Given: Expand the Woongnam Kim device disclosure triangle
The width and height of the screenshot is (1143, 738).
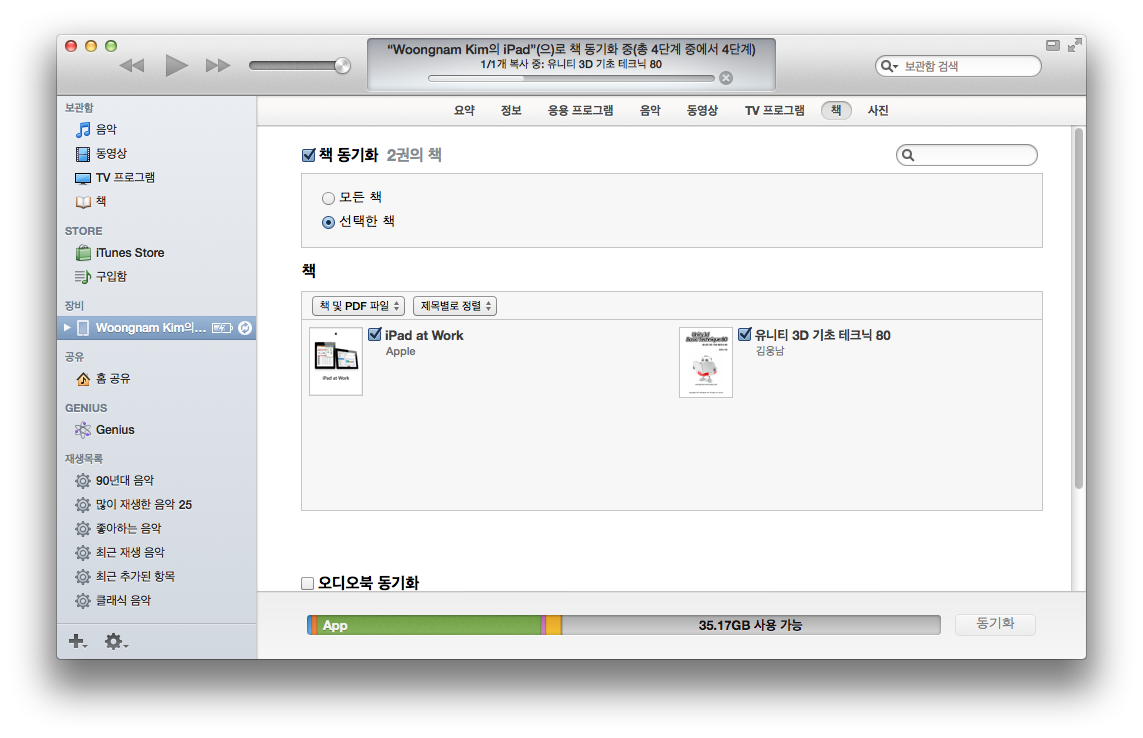Looking at the screenshot, I should pos(67,328).
